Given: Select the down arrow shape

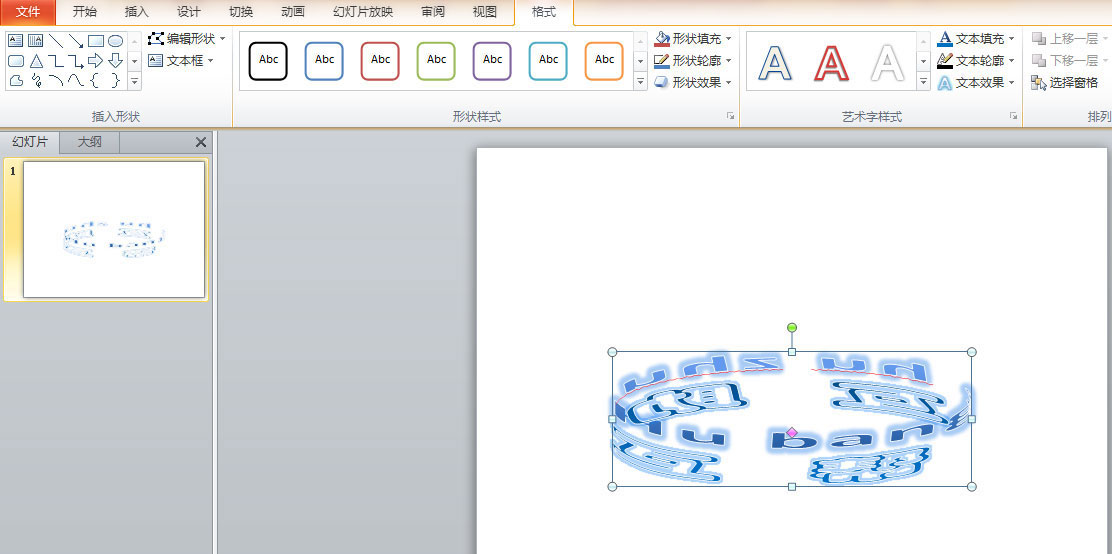Looking at the screenshot, I should pyautogui.click(x=116, y=61).
